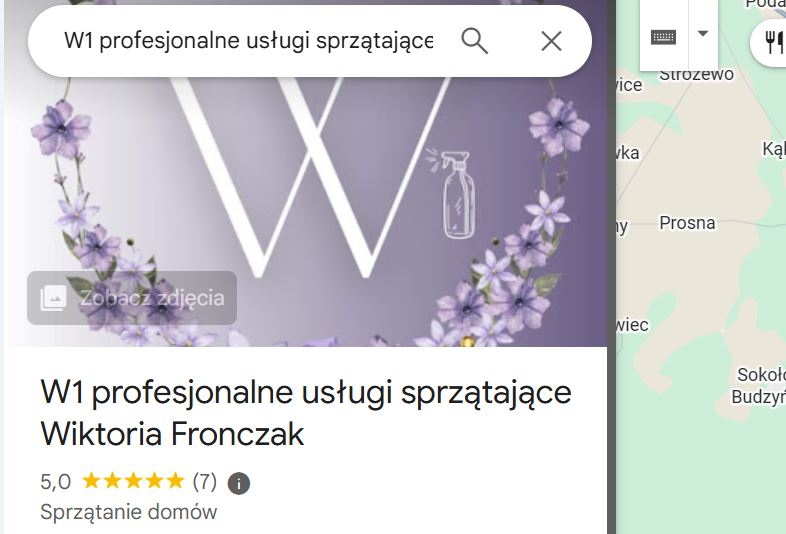This screenshot has height=534, width=786.
Task: Click the 5,0 rating score
Action: (56, 482)
